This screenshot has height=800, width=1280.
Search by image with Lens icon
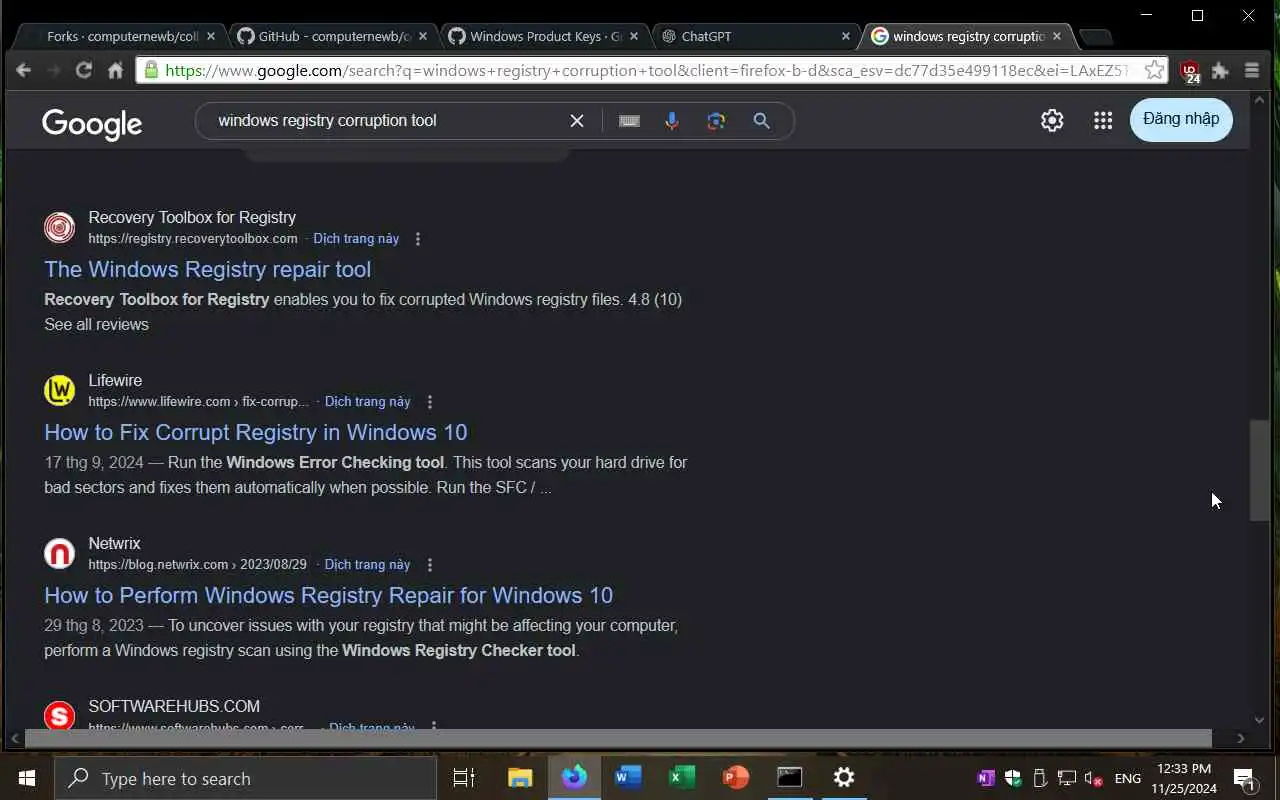(716, 121)
